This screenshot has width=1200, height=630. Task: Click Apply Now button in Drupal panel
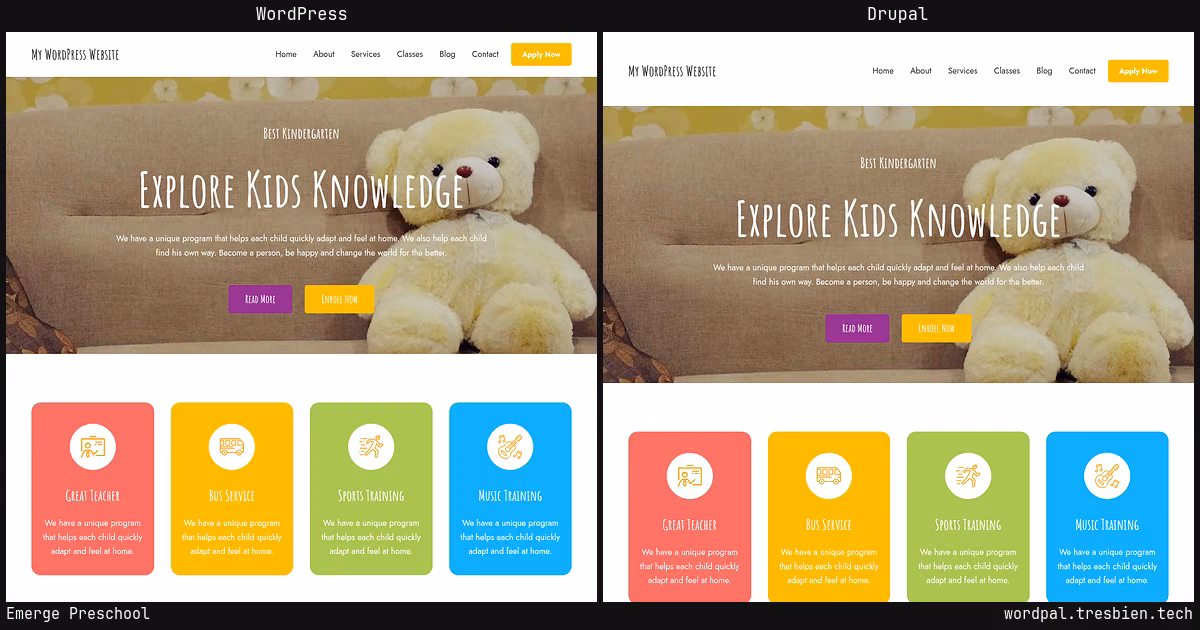1138,71
